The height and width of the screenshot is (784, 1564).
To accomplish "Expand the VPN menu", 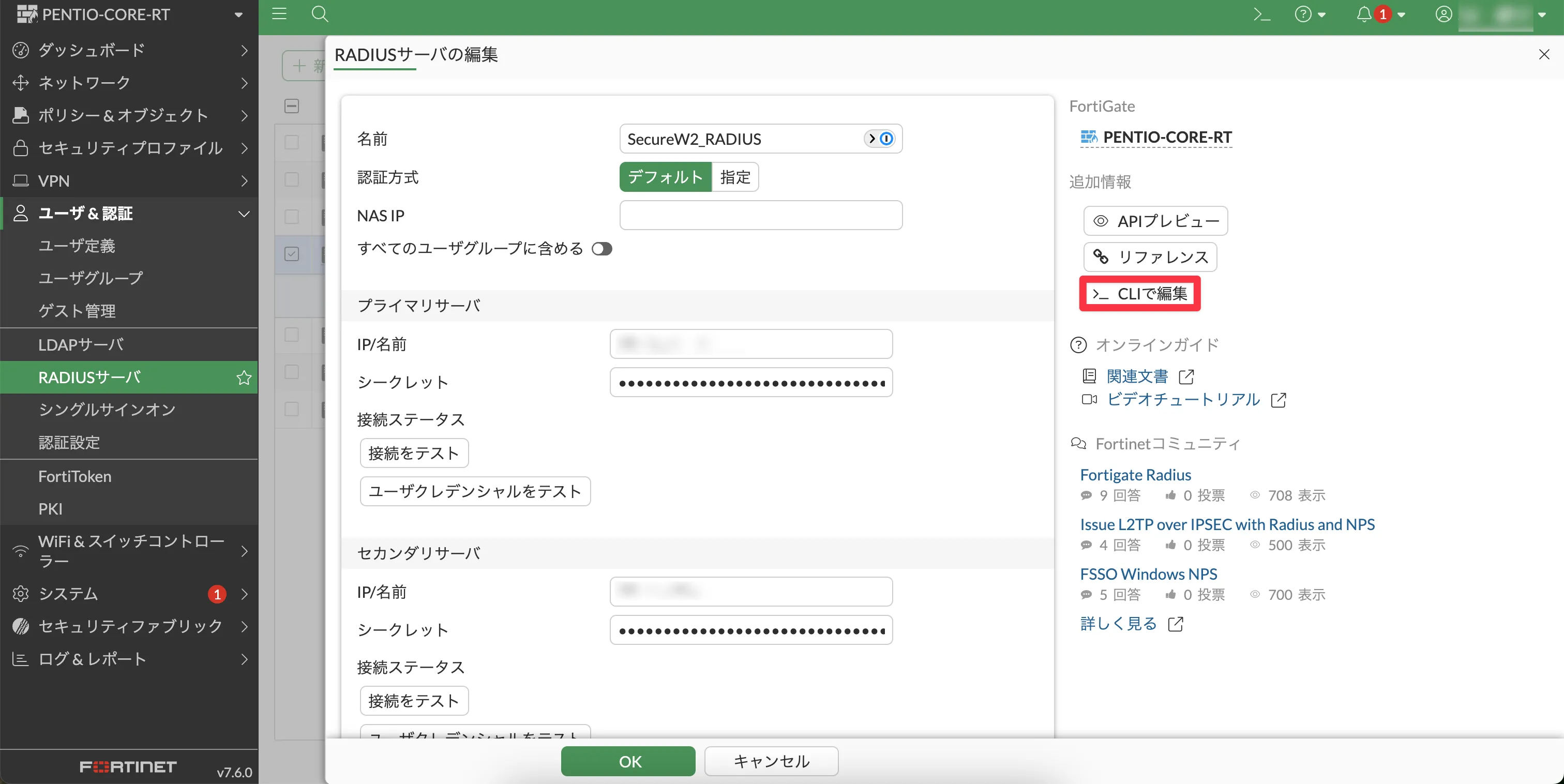I will click(x=129, y=181).
